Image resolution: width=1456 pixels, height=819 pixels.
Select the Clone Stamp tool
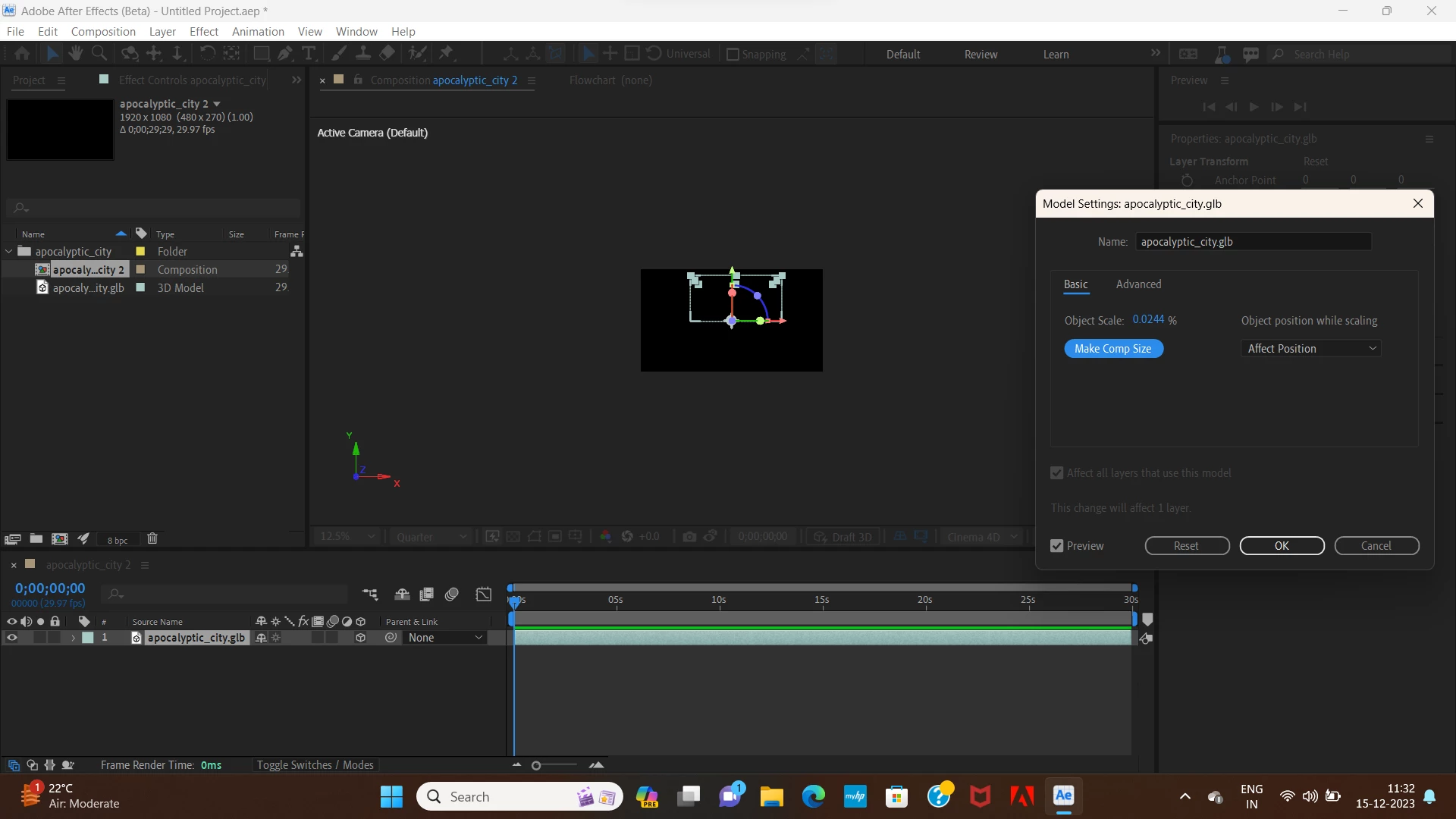[x=363, y=53]
